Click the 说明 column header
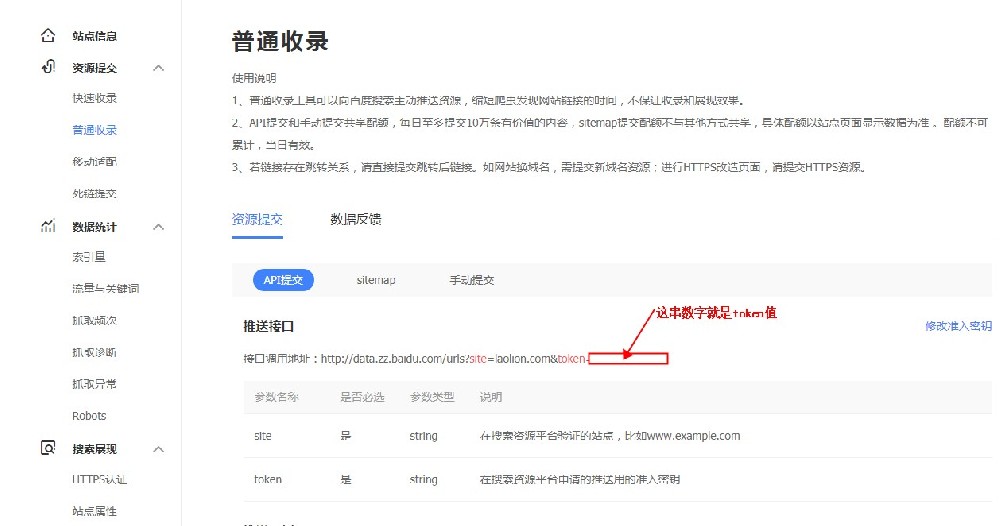Screen dimensions: 1000x526 (490, 397)
